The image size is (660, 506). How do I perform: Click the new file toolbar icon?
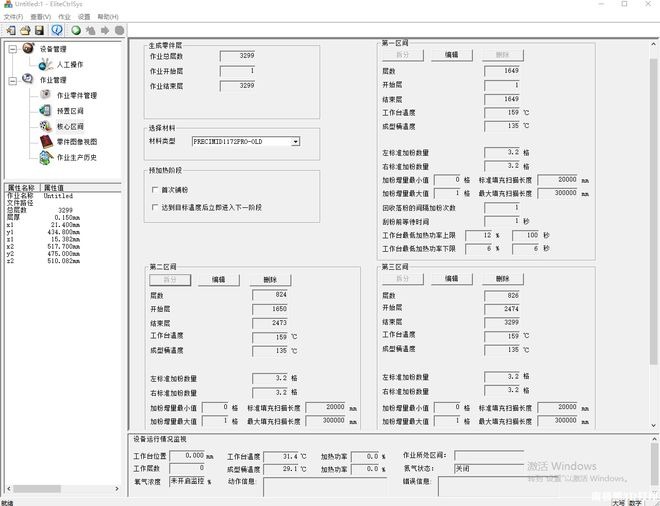[8, 30]
